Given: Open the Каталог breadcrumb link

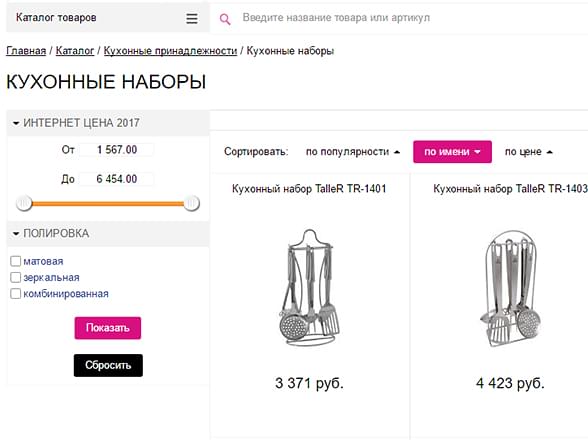Looking at the screenshot, I should pos(75,51).
